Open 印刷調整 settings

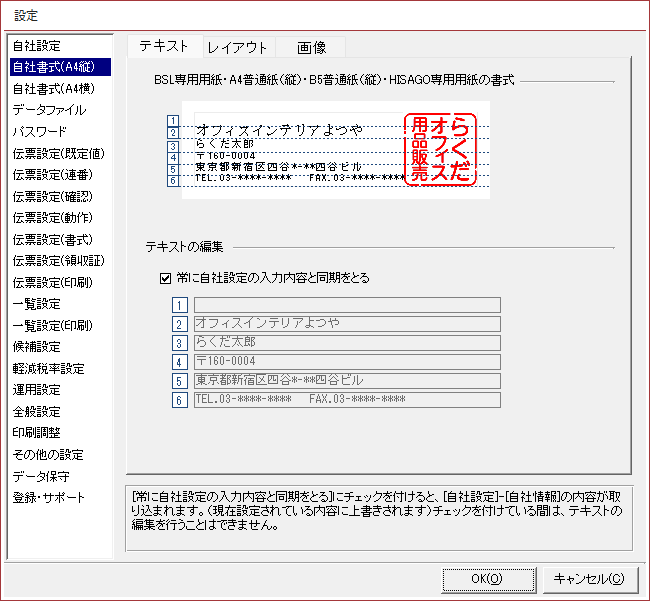[37, 433]
